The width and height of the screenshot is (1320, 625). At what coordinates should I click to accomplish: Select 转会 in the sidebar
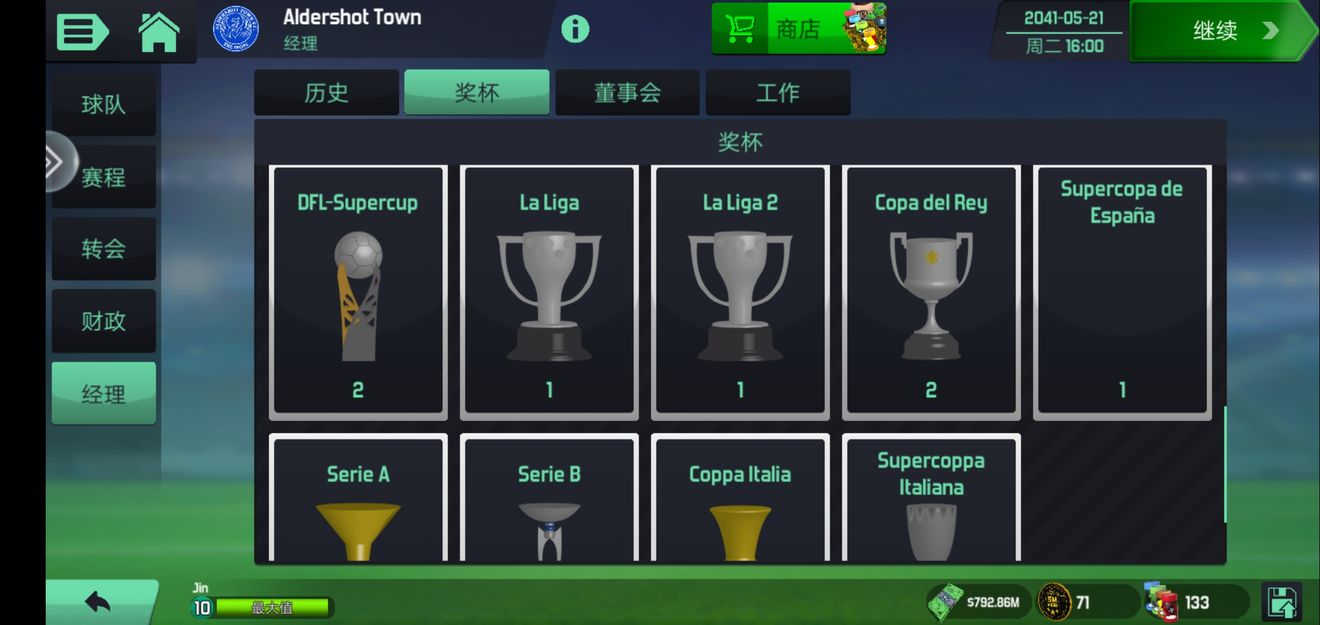pyautogui.click(x=104, y=249)
